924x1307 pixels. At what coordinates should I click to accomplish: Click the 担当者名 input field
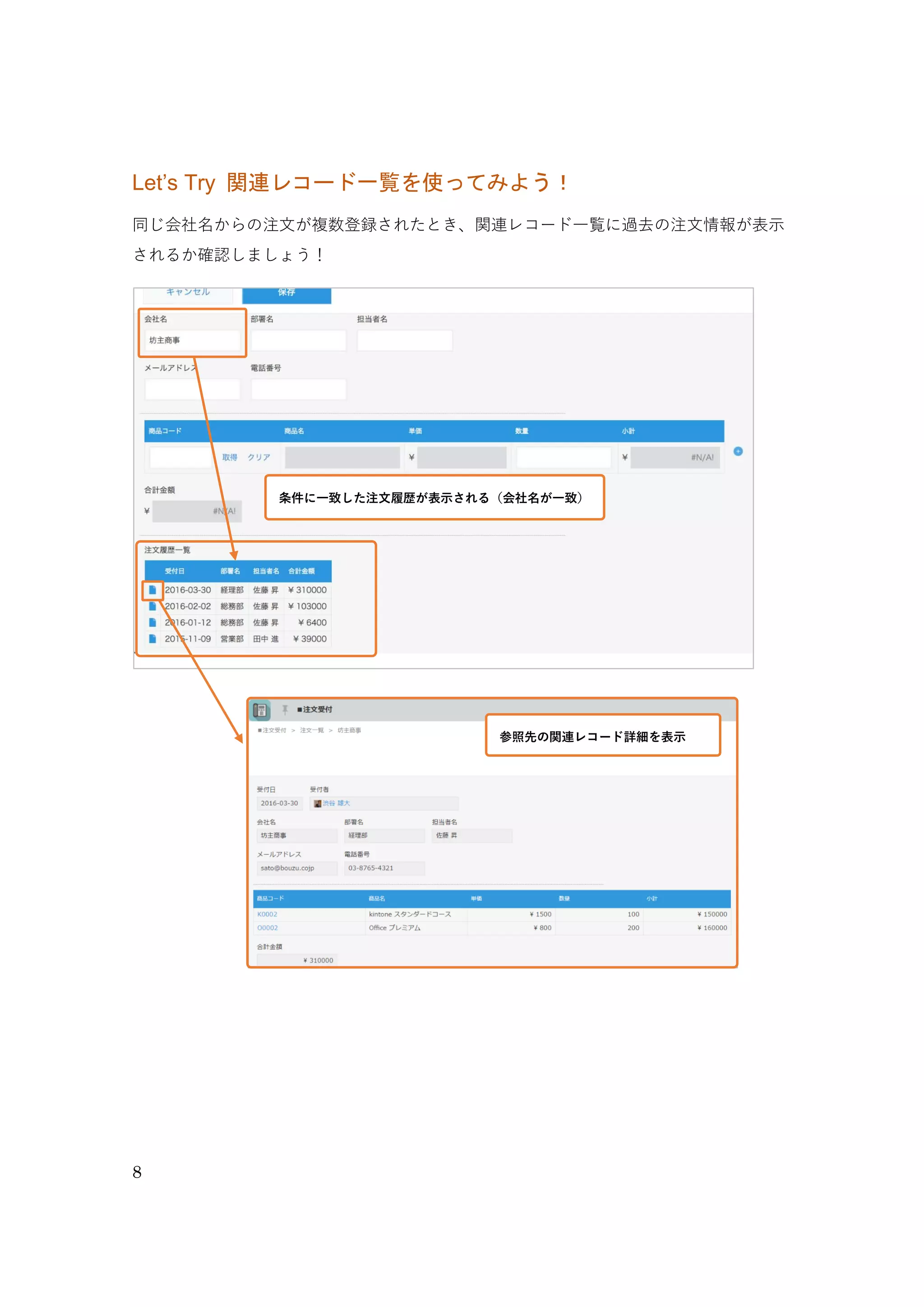tap(405, 340)
